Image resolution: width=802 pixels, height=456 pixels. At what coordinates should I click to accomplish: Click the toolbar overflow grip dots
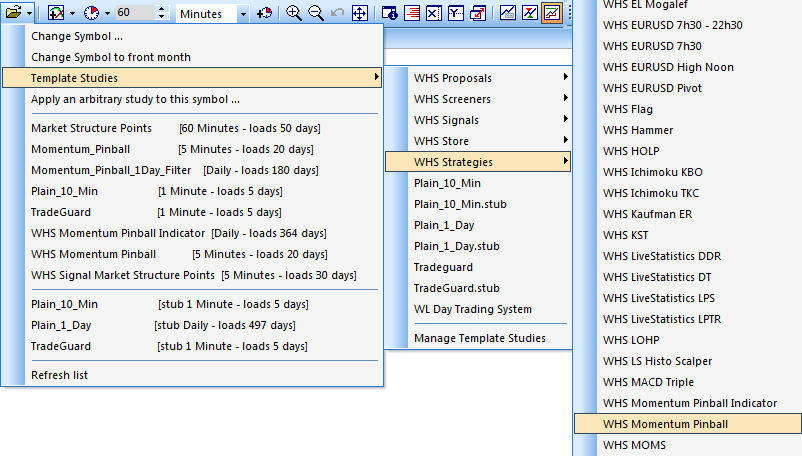coord(569,13)
